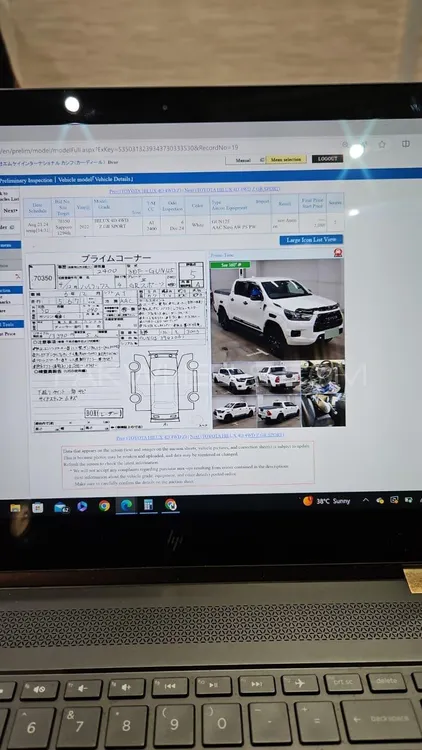Switch to the Microsoft Edge taskbar icon
This screenshot has height=750, width=422.
tap(126, 505)
